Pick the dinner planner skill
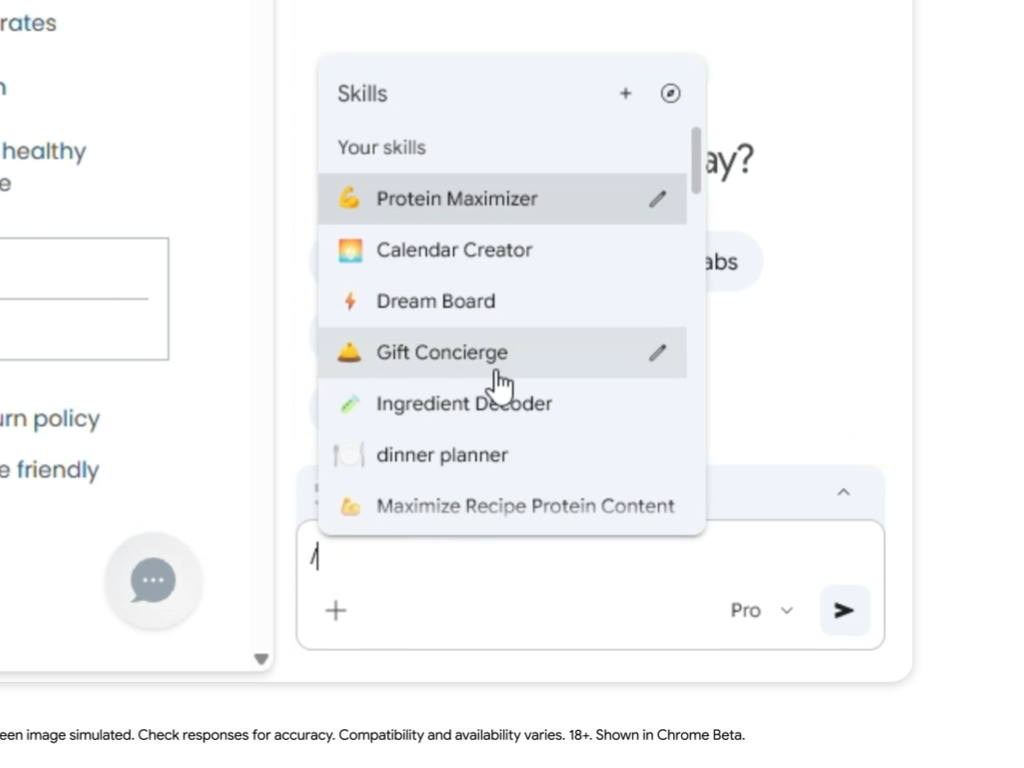The height and width of the screenshot is (768, 1024). click(x=442, y=455)
